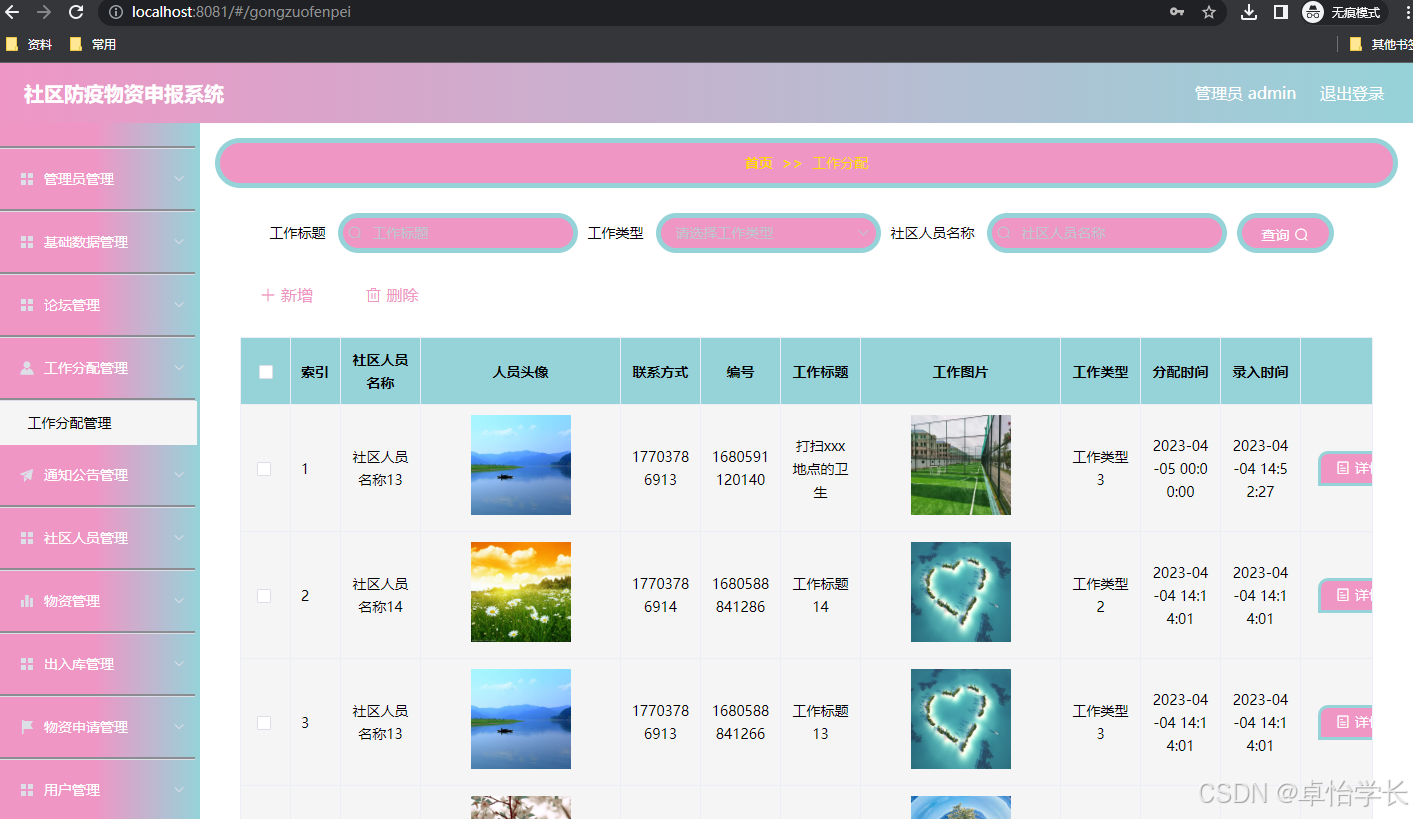Open the 资料 bookmark folder
Screen dimensions: 1413x819
pyautogui.click(x=29, y=44)
